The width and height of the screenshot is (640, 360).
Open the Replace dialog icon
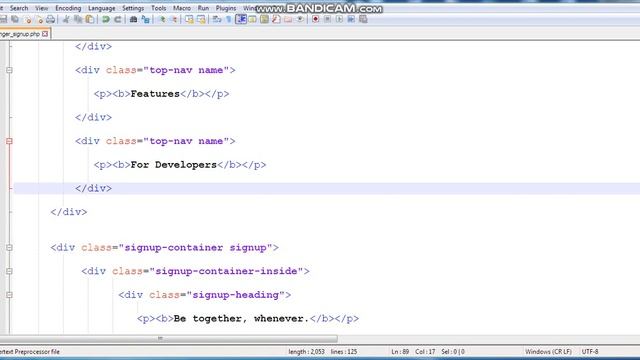[x=145, y=19]
